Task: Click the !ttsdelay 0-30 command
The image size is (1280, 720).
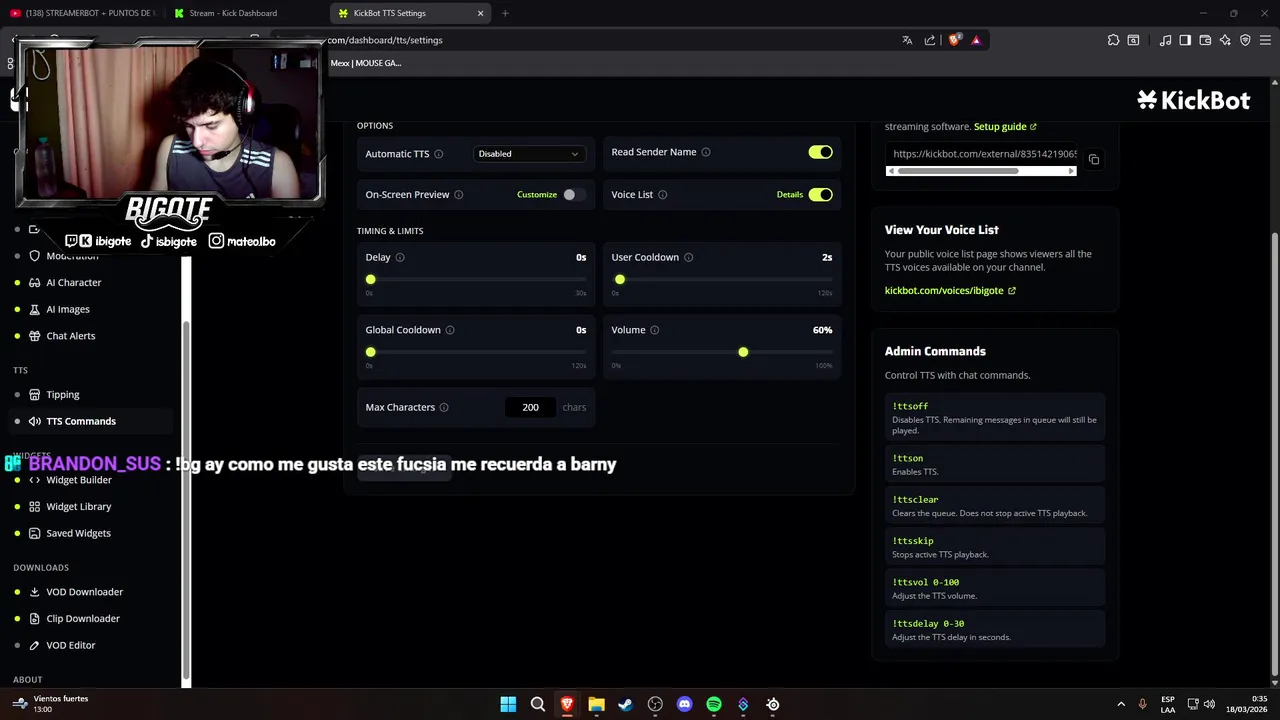Action: 994,630
